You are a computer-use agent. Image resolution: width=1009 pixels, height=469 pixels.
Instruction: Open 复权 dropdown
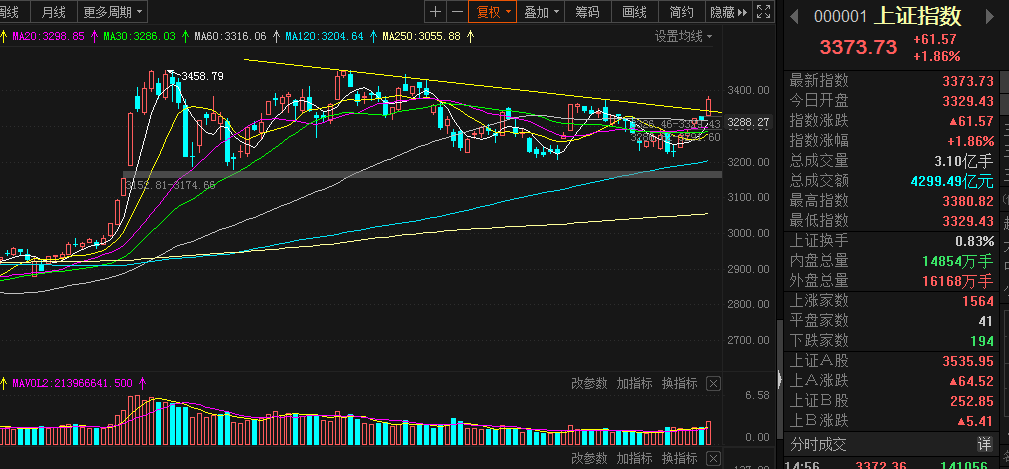[493, 12]
